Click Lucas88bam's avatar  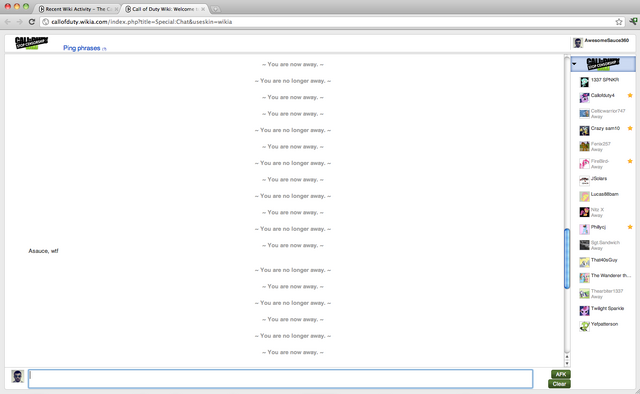(x=584, y=196)
